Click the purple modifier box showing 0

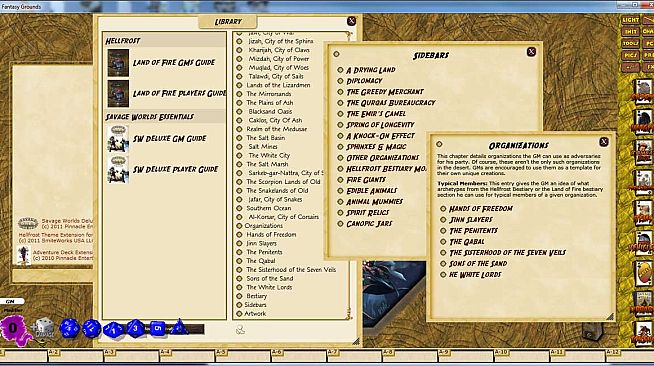click(x=13, y=328)
